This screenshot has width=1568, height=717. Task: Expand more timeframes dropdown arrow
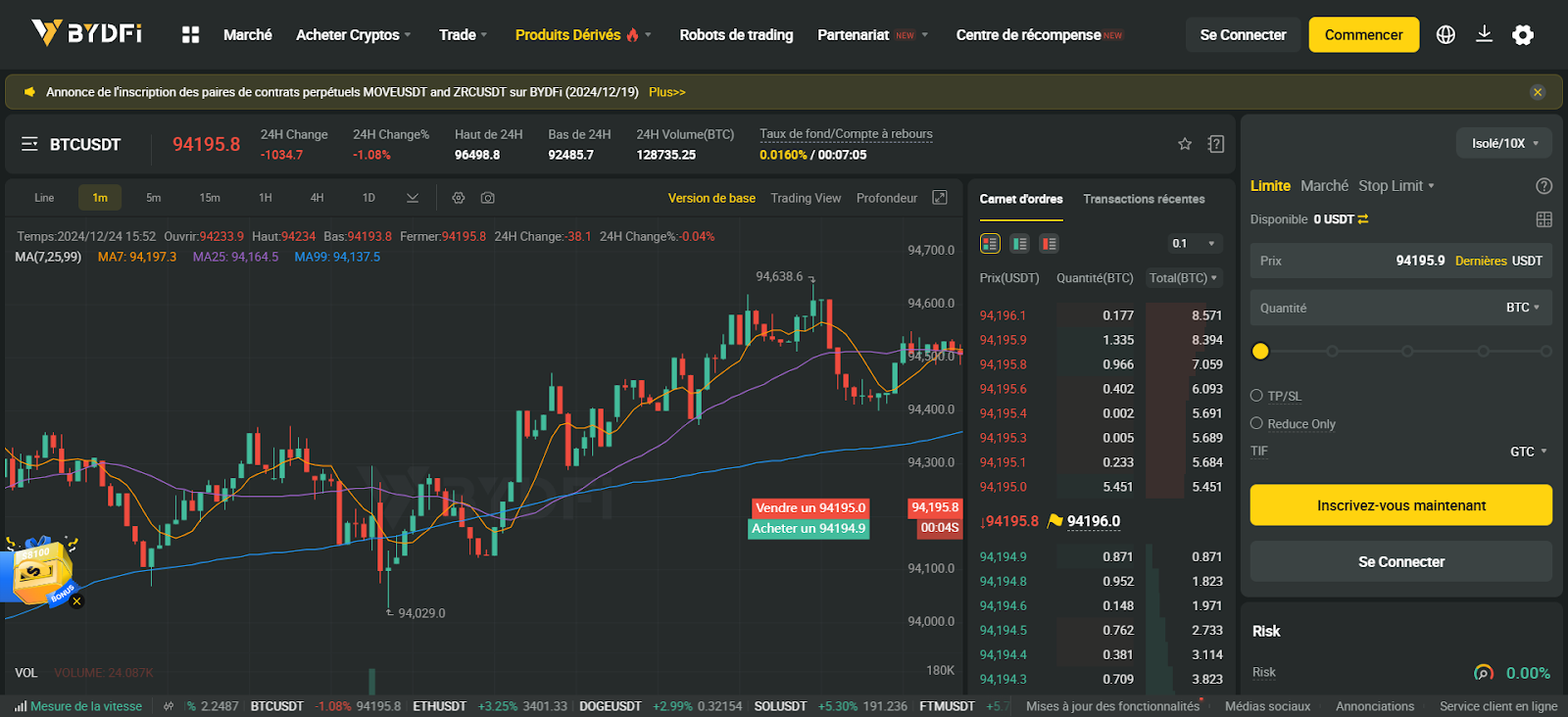[x=413, y=198]
